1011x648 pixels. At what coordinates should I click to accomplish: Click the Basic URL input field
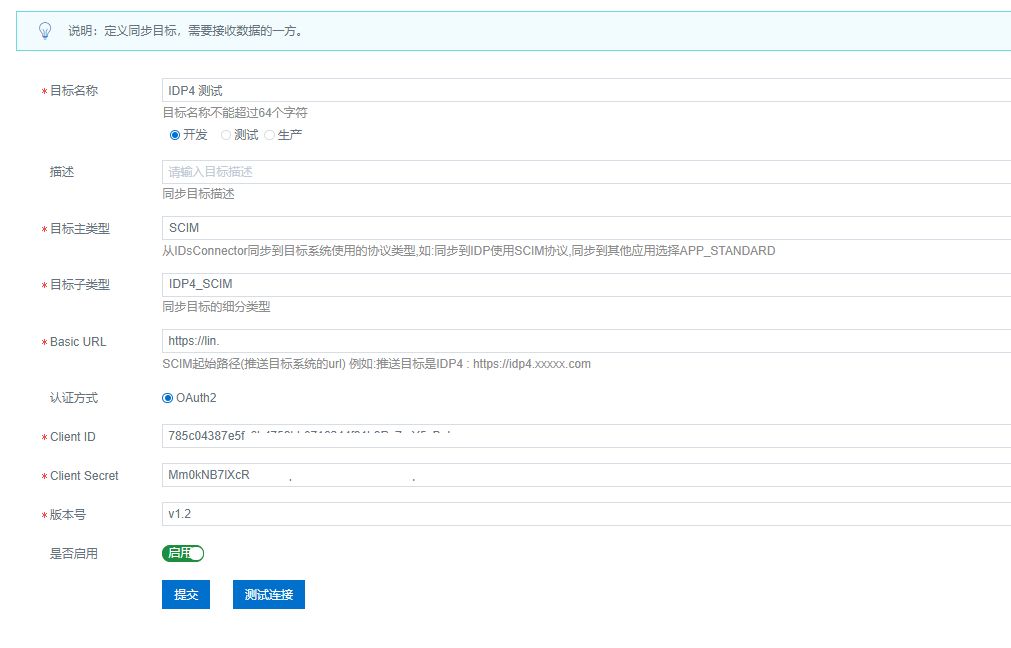(585, 341)
